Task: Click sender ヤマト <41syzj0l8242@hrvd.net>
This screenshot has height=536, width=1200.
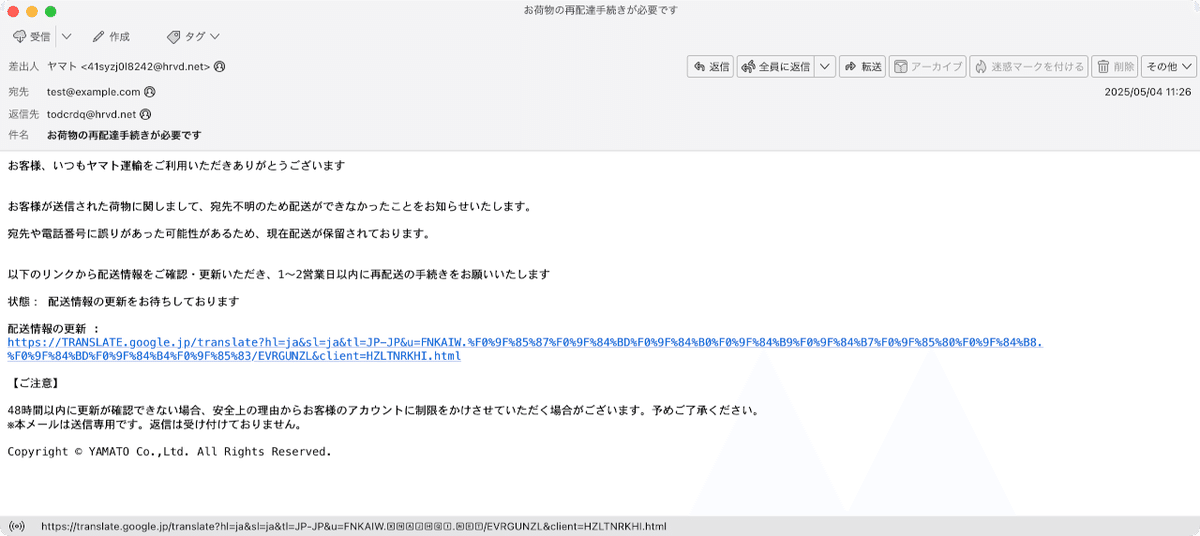Action: 129,67
